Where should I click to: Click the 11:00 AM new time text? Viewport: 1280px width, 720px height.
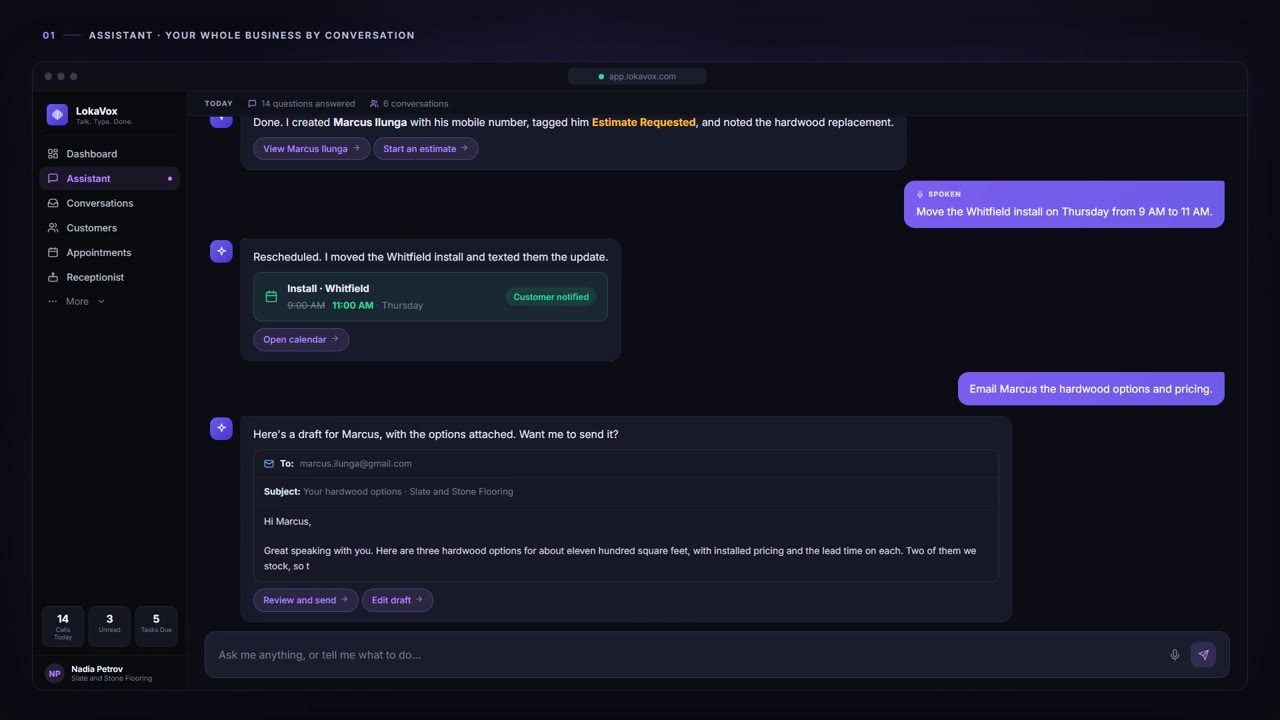click(353, 306)
